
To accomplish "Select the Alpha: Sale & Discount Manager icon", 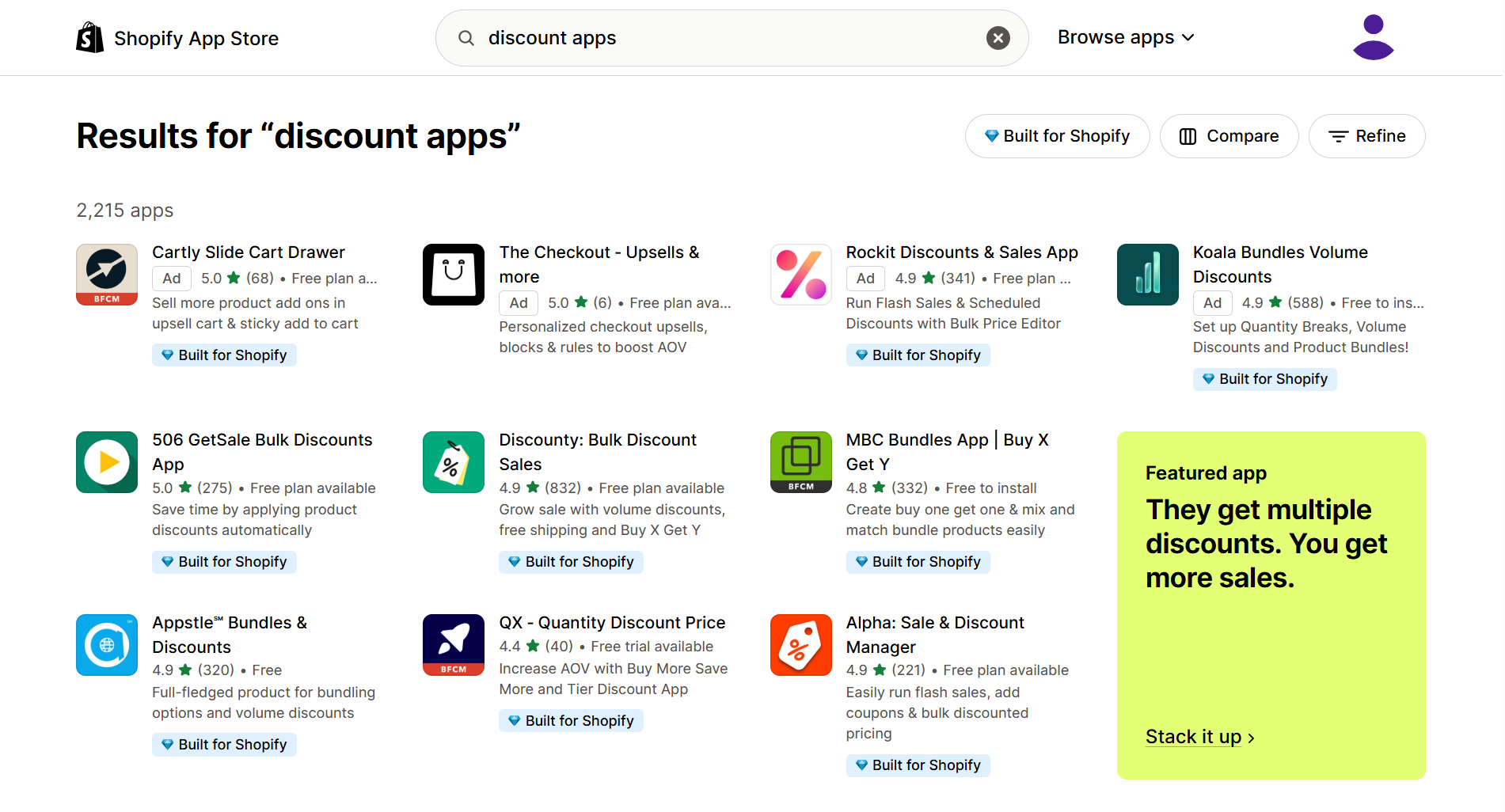I will 800,644.
